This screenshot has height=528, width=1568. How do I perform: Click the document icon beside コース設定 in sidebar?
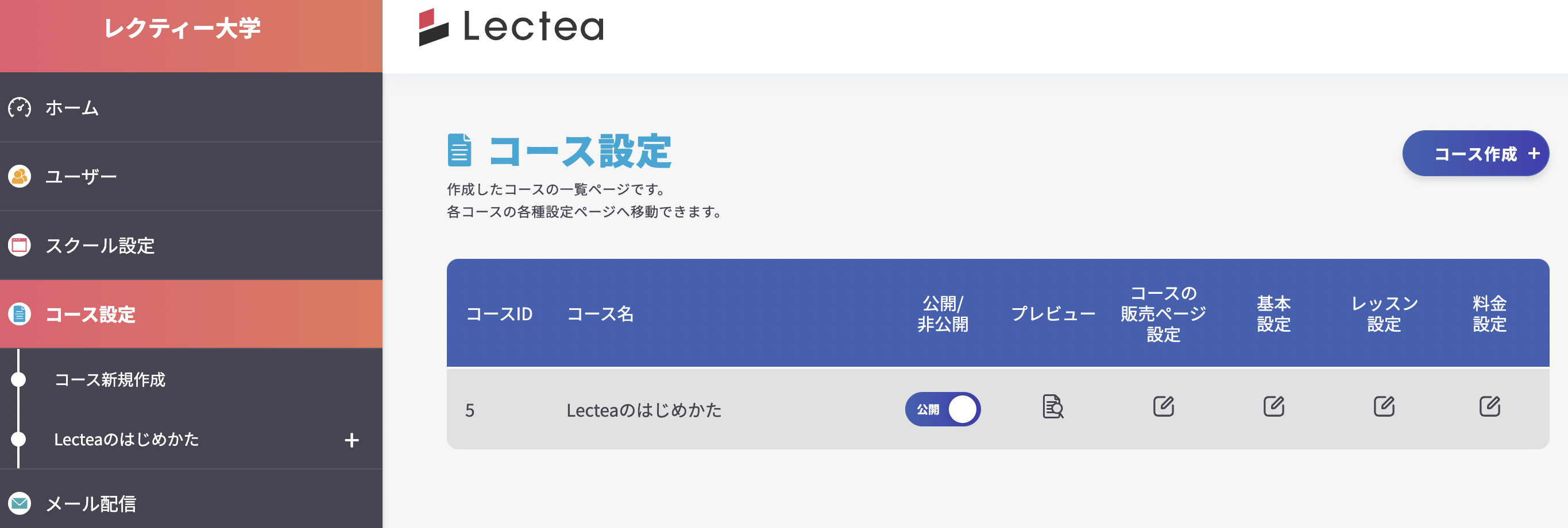pos(18,315)
